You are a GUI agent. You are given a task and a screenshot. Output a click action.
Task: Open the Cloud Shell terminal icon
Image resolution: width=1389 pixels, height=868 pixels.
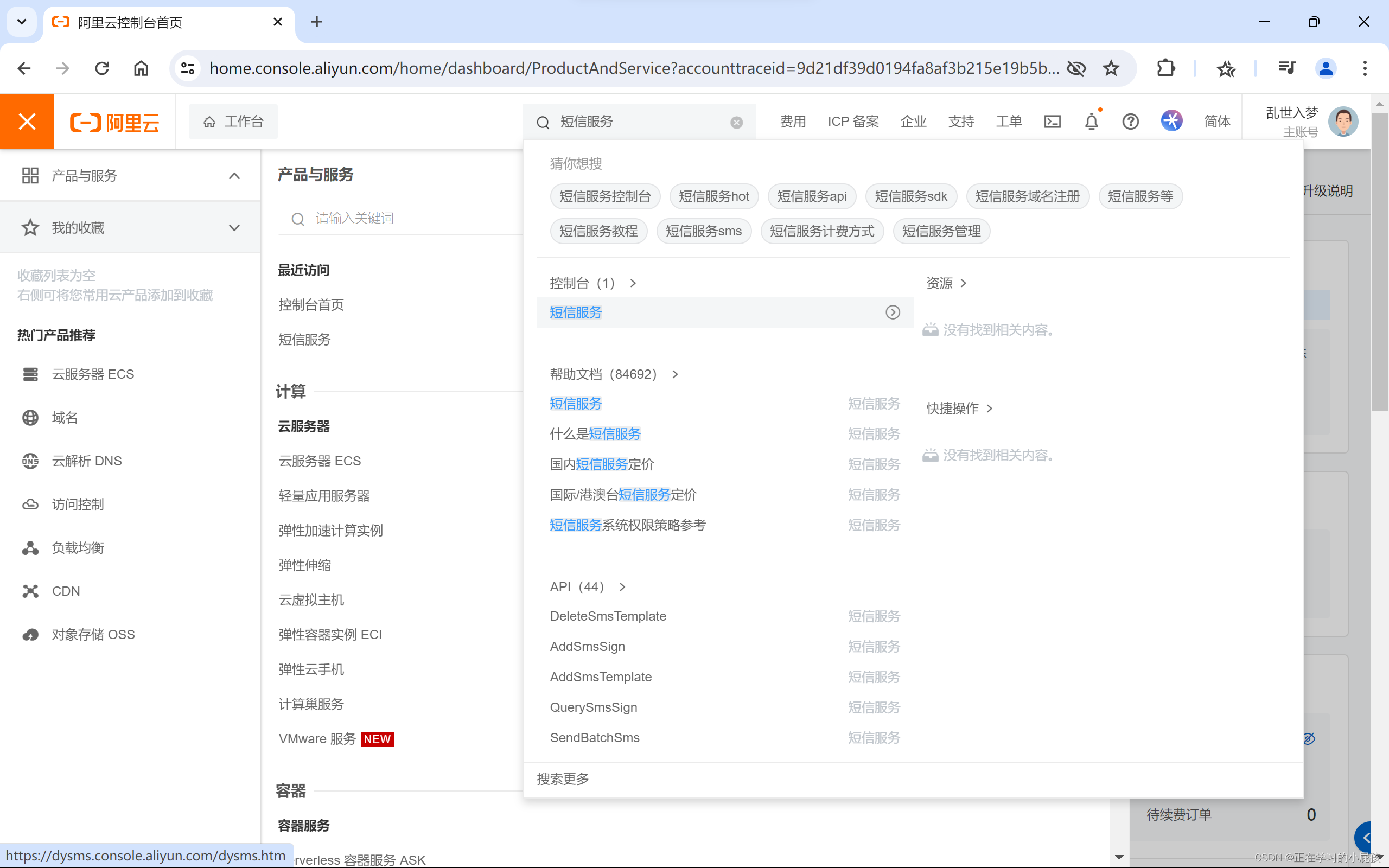[1053, 121]
